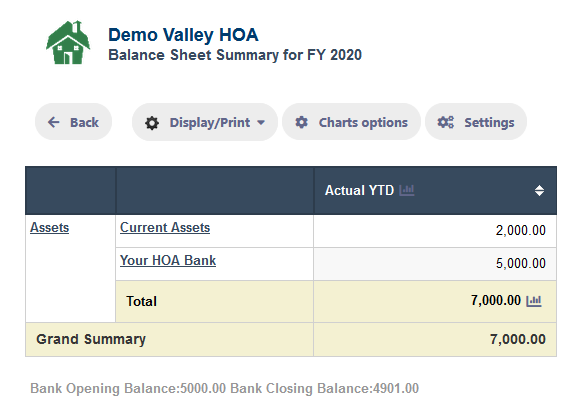Open the Your HOA Bank link
Image resolution: width=578 pixels, height=402 pixels.
click(168, 260)
